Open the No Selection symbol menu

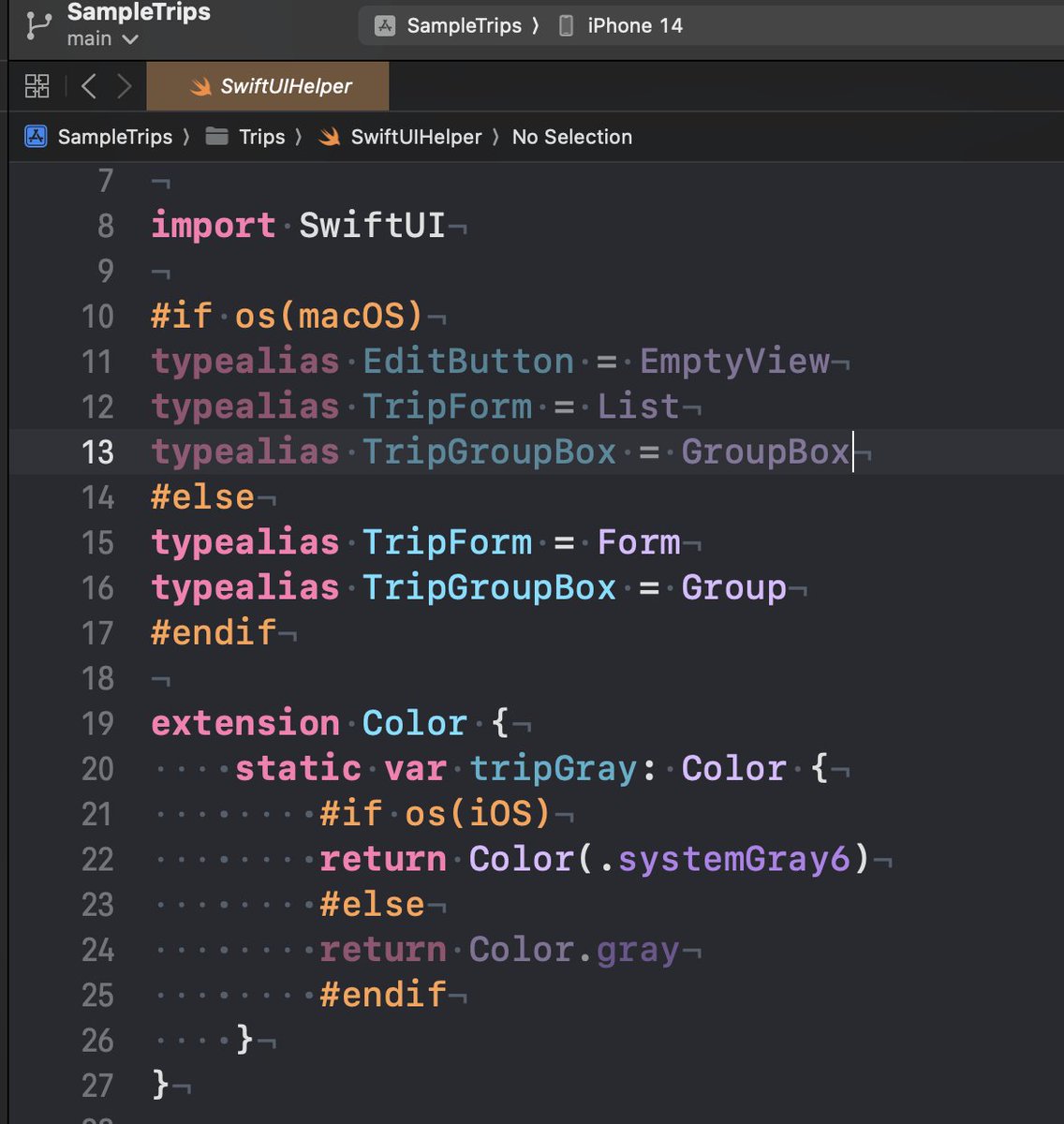point(572,137)
